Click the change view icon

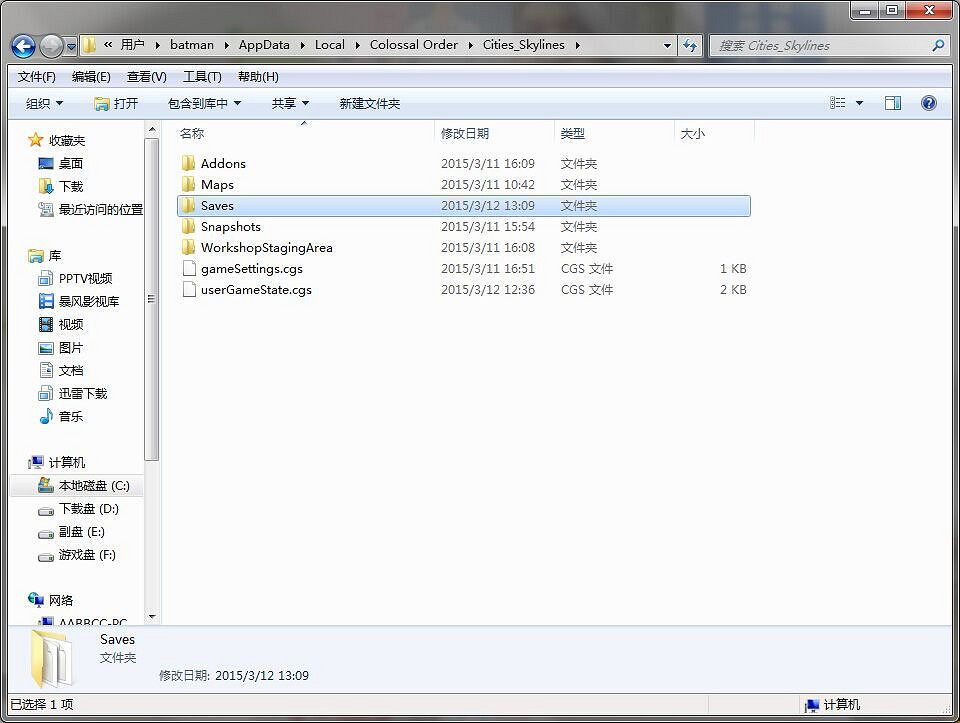tap(838, 103)
